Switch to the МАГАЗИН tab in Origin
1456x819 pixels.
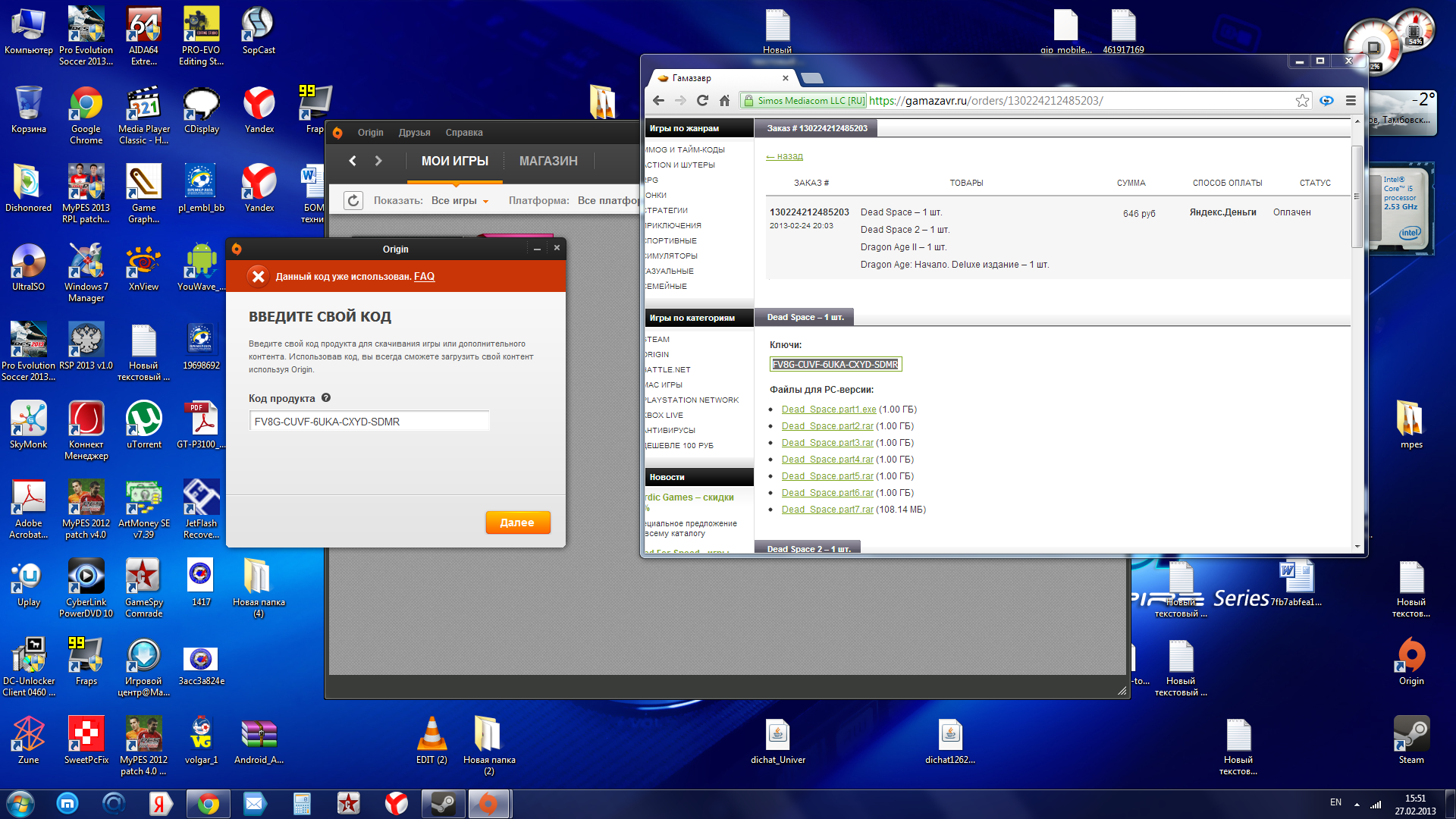pos(548,161)
